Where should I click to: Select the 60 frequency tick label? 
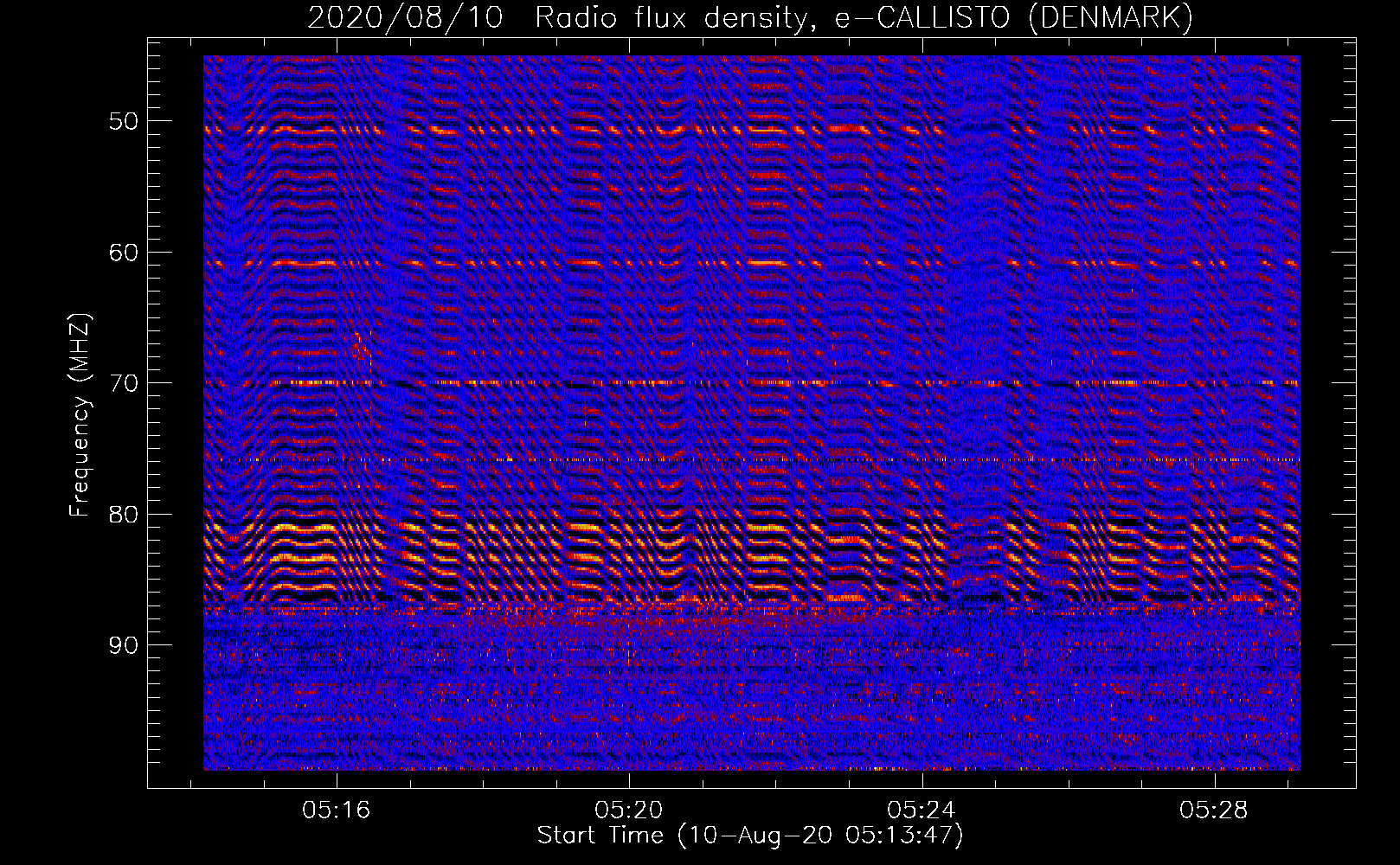pyautogui.click(x=124, y=253)
